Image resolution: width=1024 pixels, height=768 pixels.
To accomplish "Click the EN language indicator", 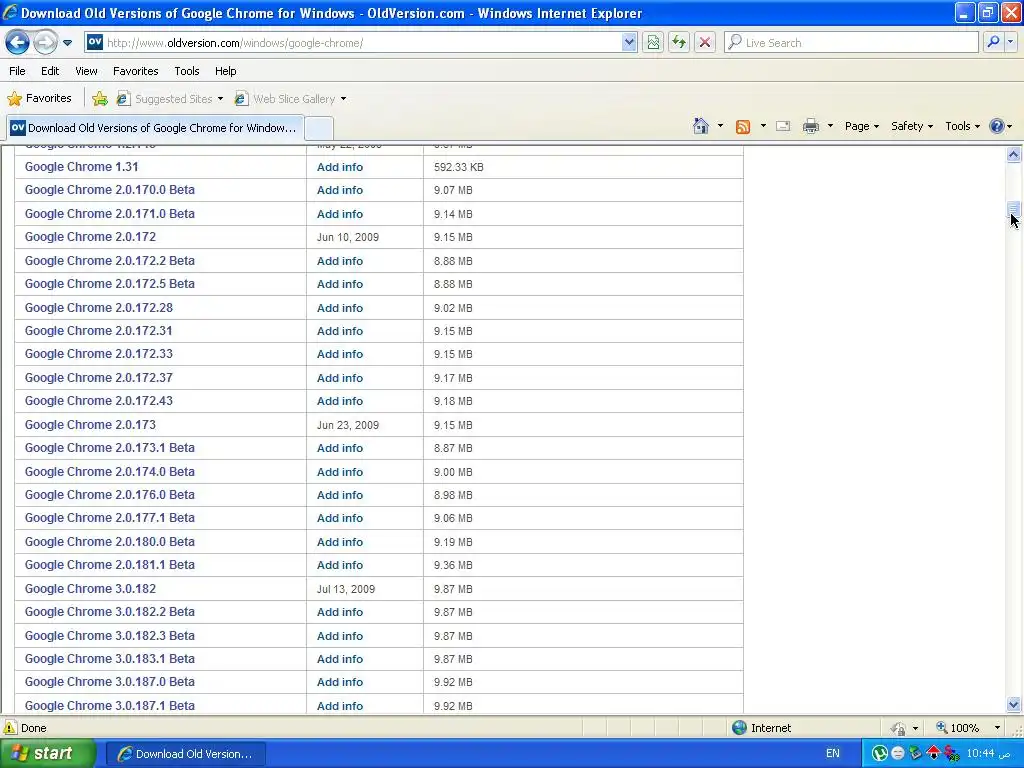I will (833, 753).
